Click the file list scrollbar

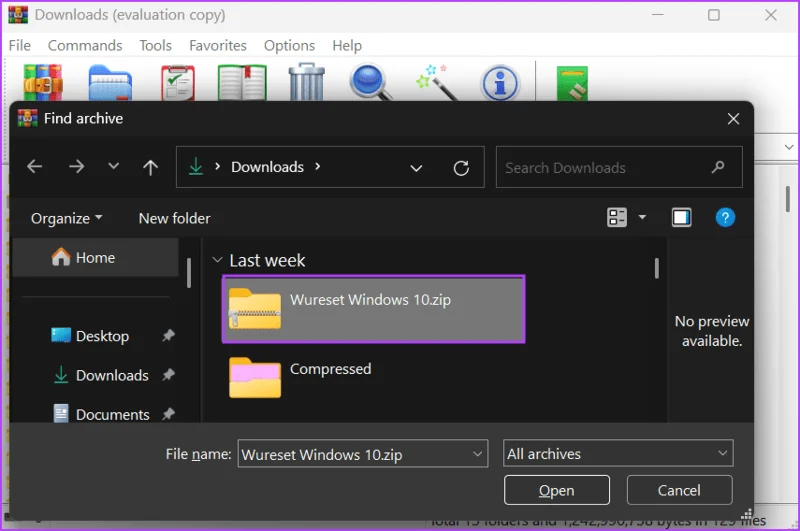pyautogui.click(x=657, y=268)
